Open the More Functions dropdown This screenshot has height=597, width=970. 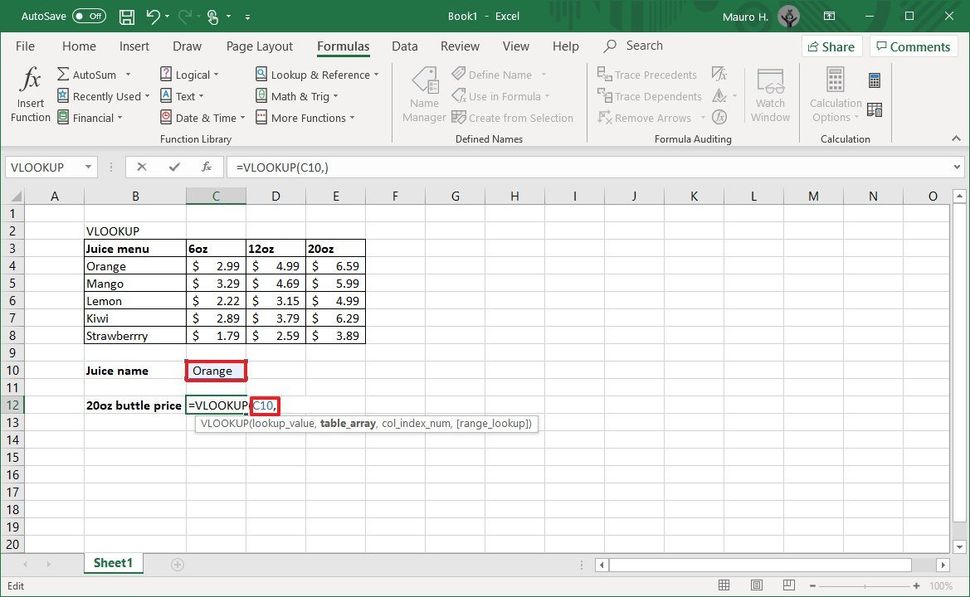pos(309,117)
